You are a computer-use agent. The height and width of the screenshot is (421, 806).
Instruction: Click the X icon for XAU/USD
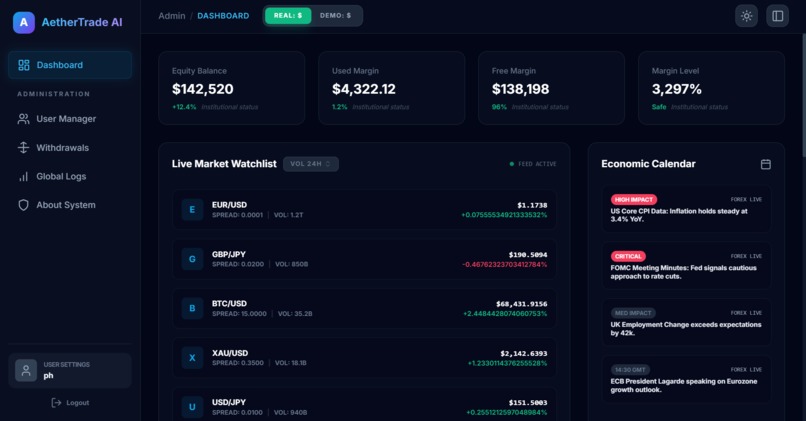tap(192, 358)
